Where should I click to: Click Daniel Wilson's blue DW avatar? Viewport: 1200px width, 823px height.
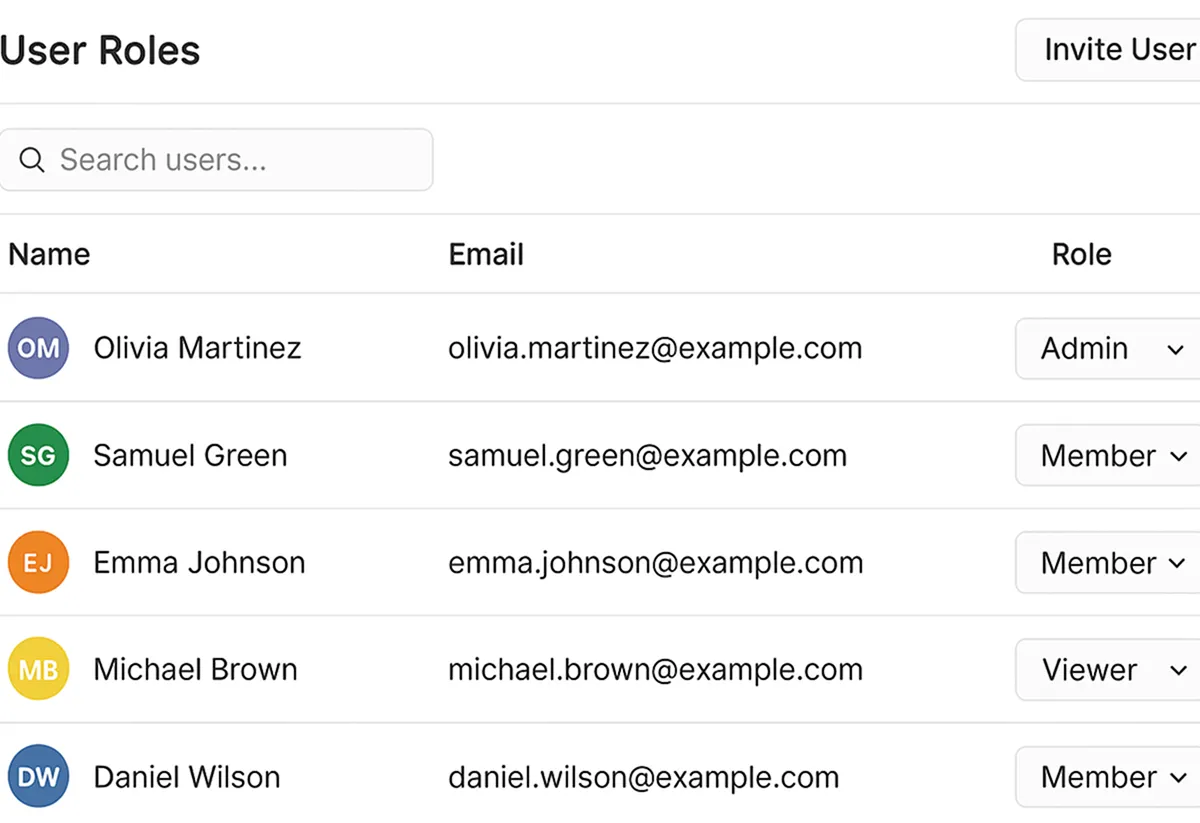pos(38,776)
